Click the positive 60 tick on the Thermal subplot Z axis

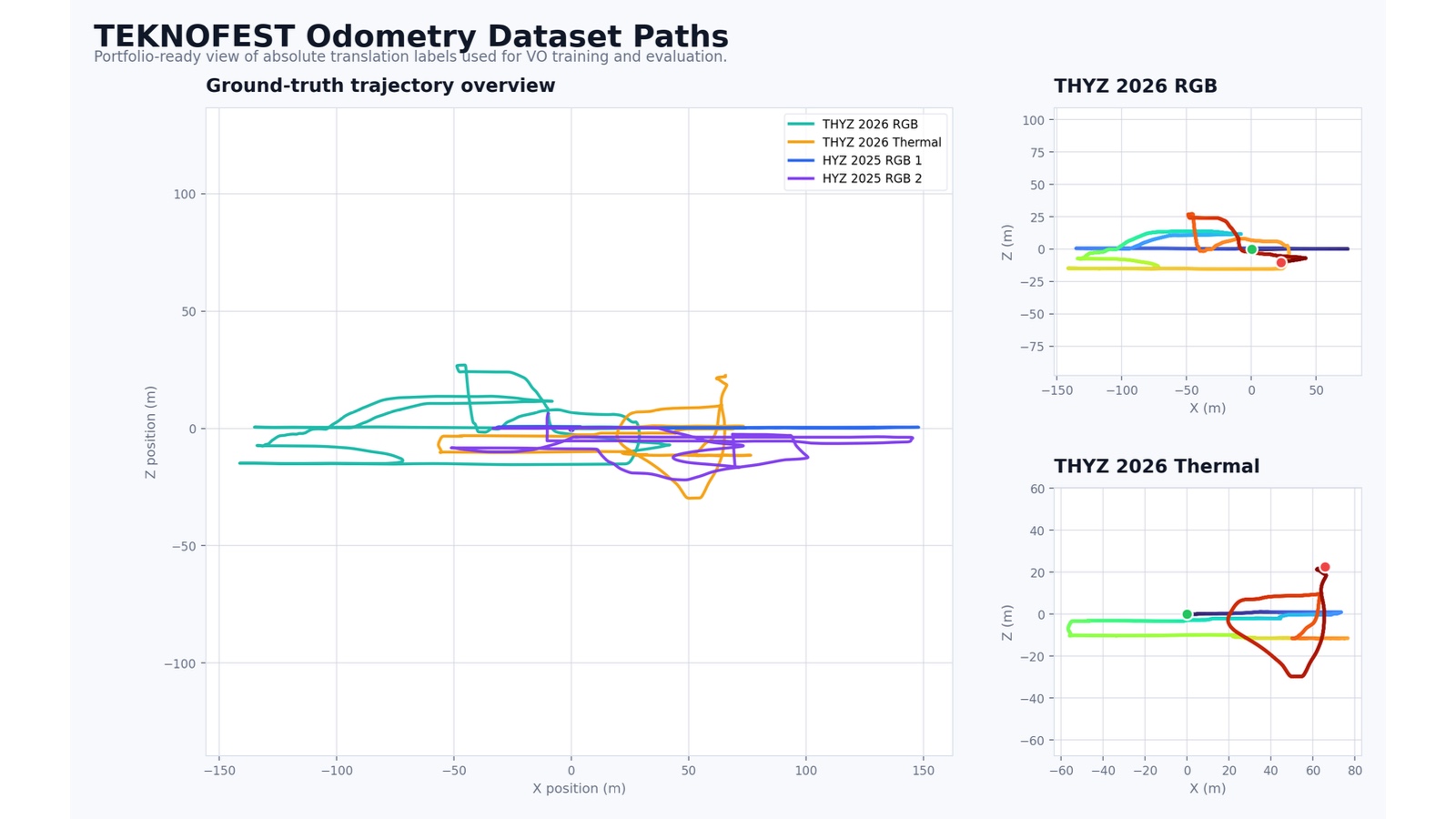1037,489
